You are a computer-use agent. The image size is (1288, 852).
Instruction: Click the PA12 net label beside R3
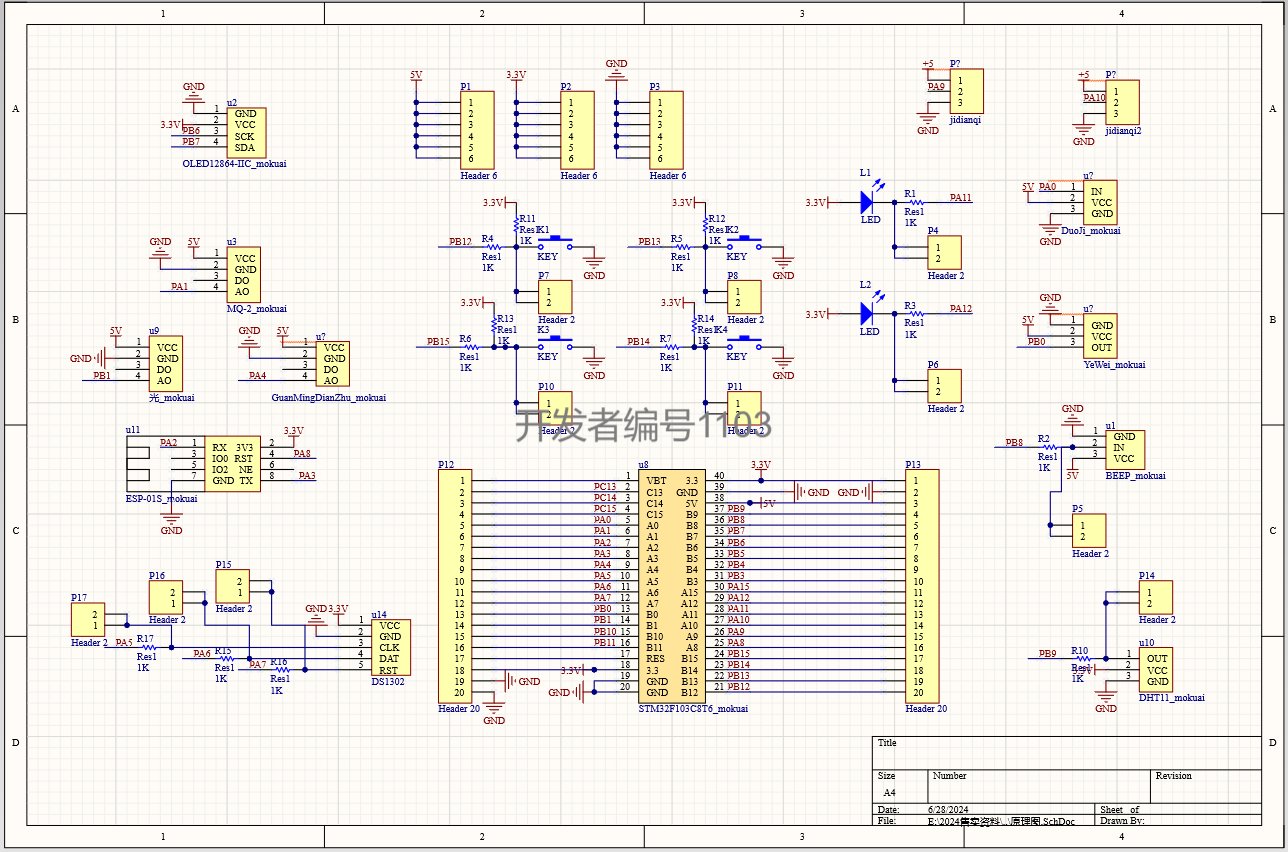point(960,309)
